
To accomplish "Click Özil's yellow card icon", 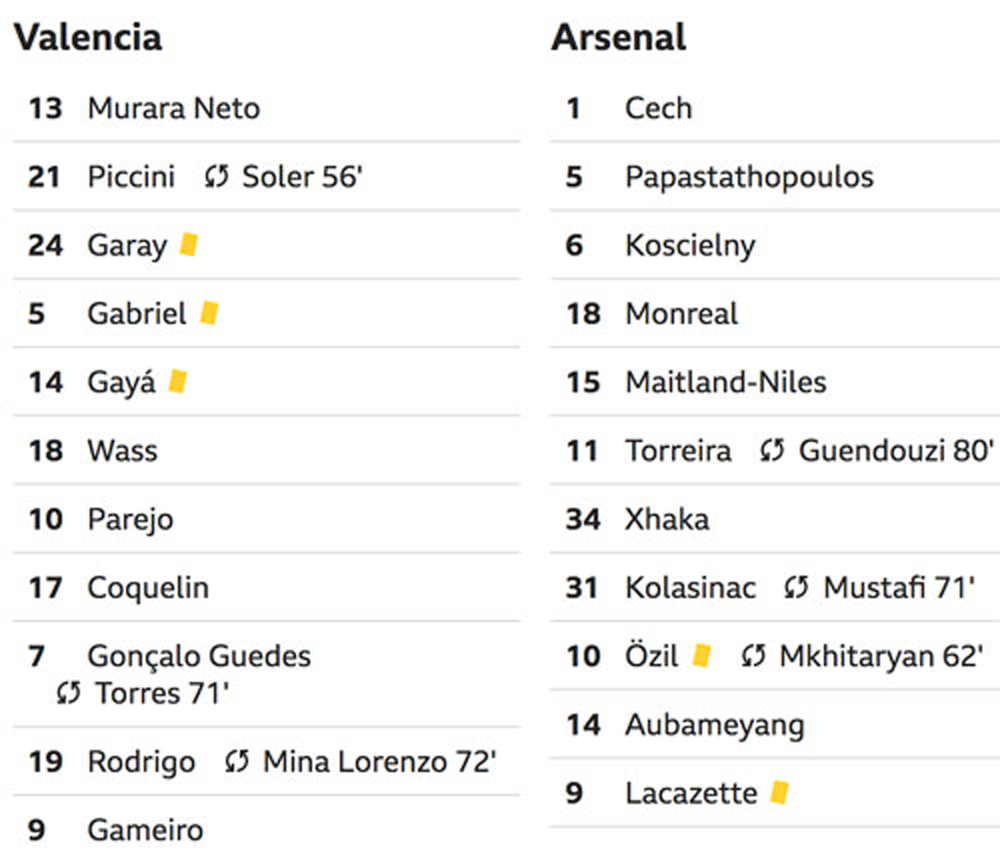I will (702, 655).
